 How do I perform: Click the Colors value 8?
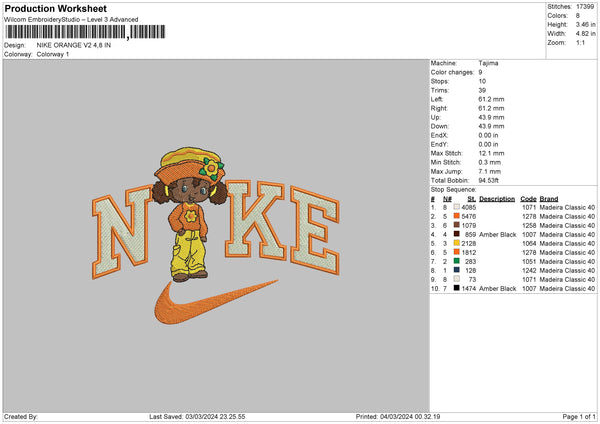pyautogui.click(x=578, y=16)
